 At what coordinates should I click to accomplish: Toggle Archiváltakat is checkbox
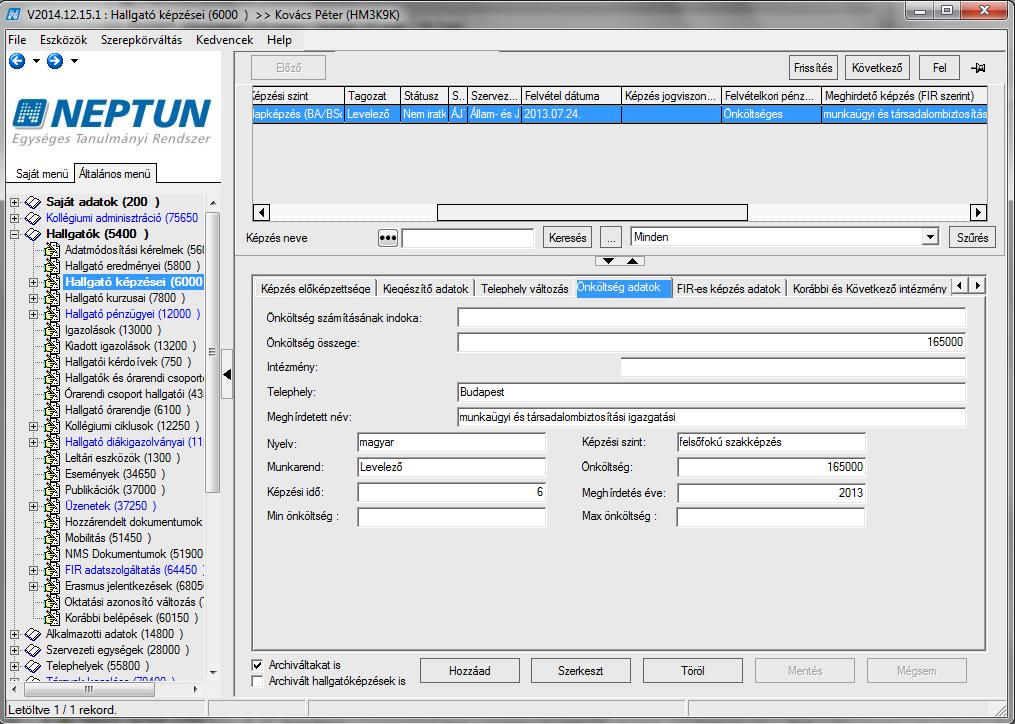(258, 665)
